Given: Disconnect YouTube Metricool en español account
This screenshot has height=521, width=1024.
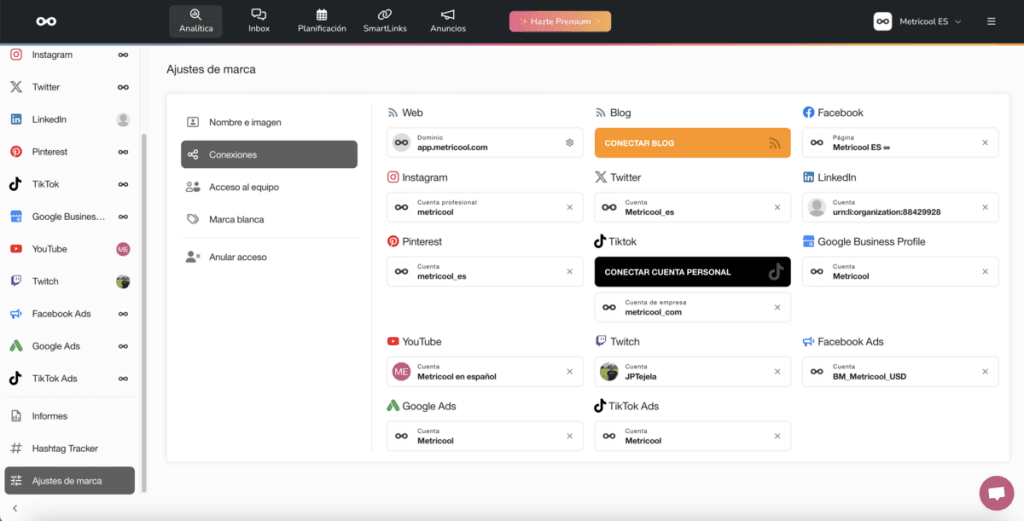Looking at the screenshot, I should (569, 371).
